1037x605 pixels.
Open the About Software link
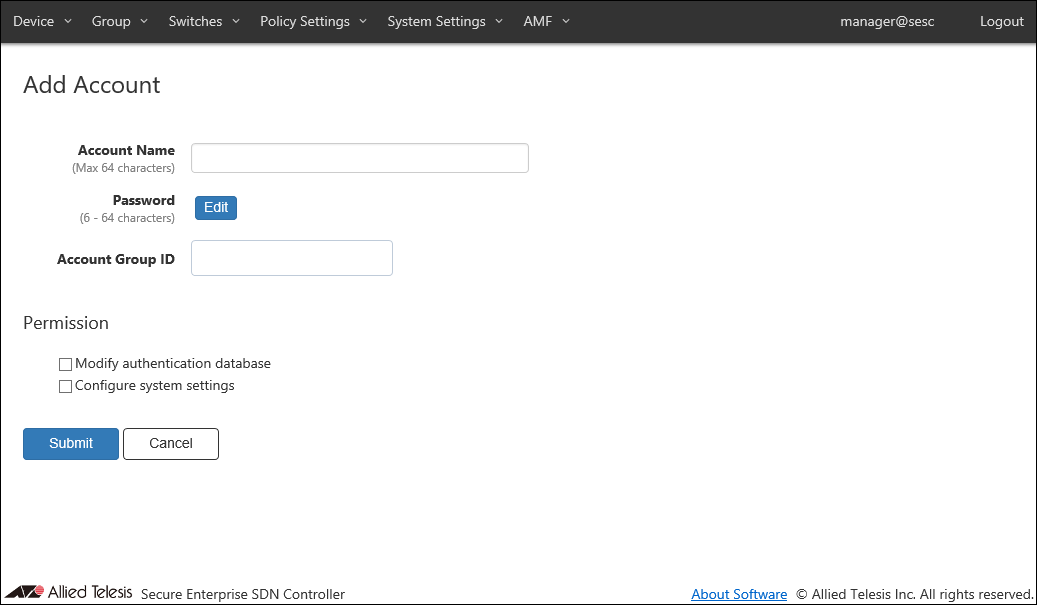pos(739,594)
